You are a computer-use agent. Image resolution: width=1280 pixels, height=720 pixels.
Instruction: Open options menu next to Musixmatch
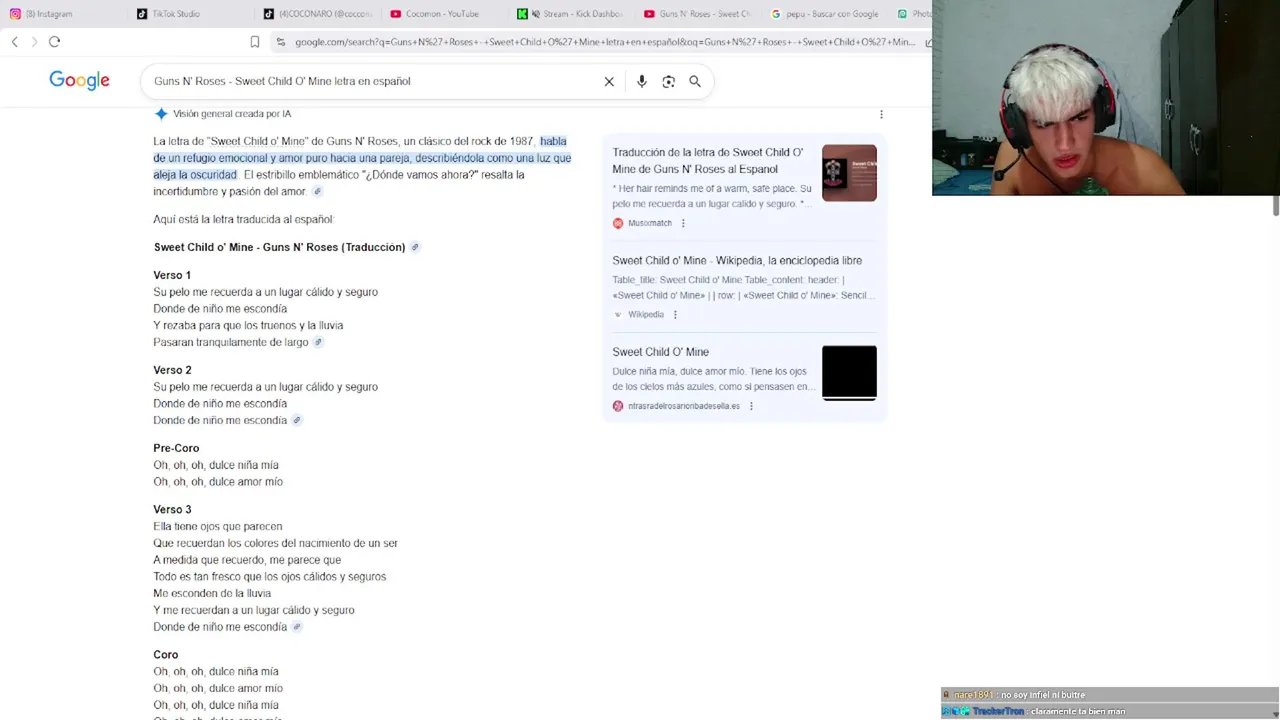(683, 223)
